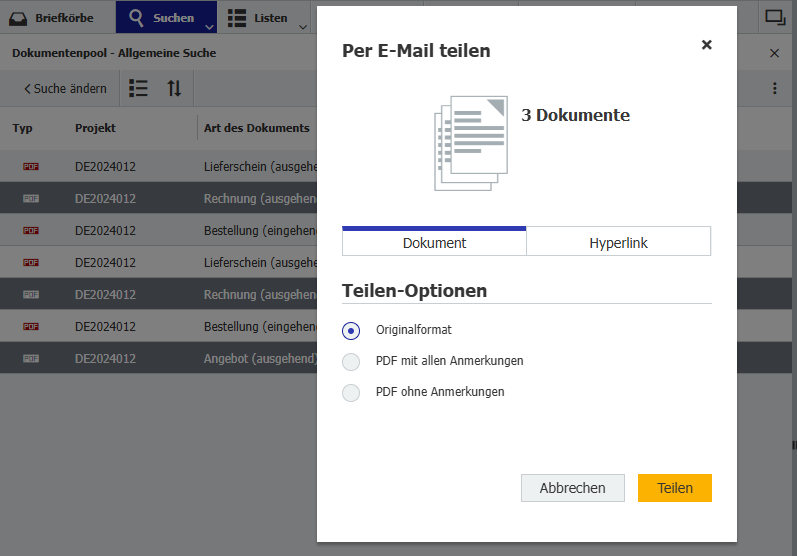Image resolution: width=797 pixels, height=556 pixels.
Task: Click the Abbrechen button
Action: 572,488
